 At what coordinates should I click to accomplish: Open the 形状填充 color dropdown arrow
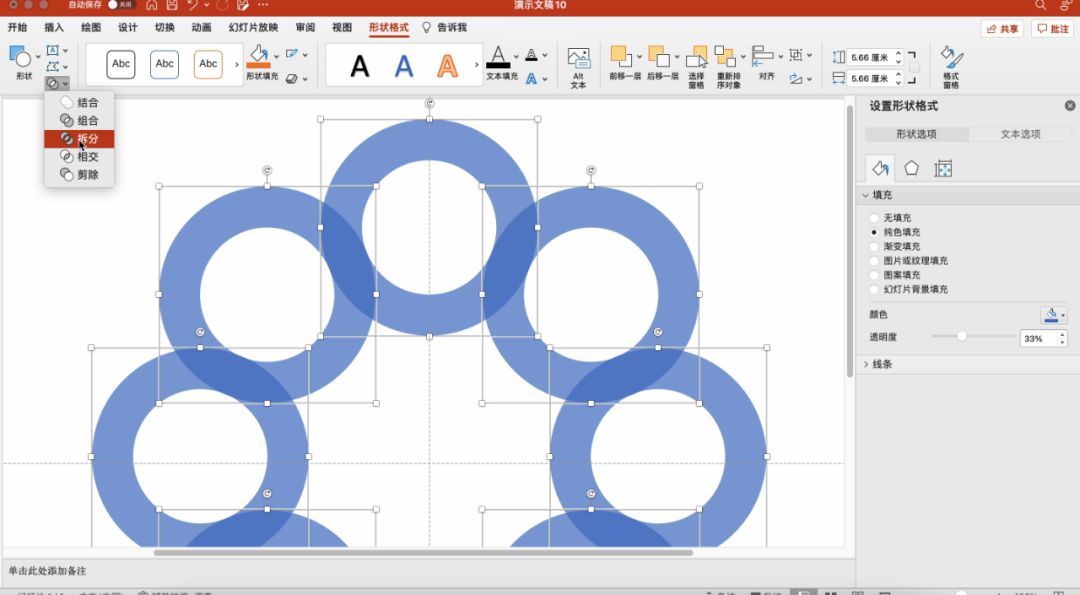(x=276, y=56)
